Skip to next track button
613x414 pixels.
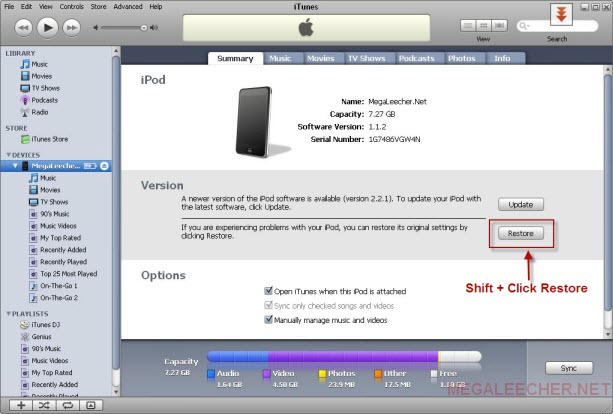tap(72, 28)
